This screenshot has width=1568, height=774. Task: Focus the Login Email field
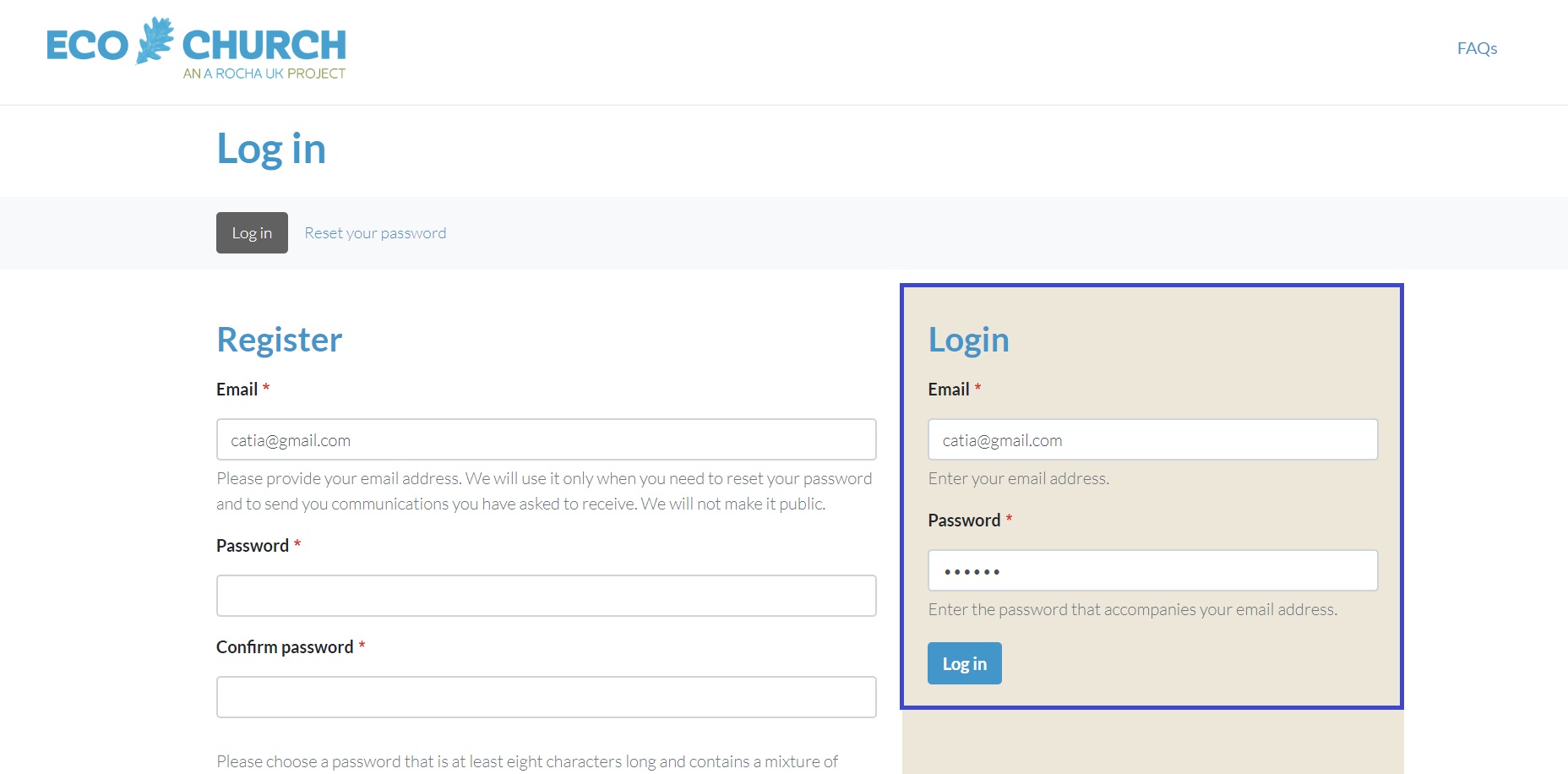pyautogui.click(x=1152, y=439)
